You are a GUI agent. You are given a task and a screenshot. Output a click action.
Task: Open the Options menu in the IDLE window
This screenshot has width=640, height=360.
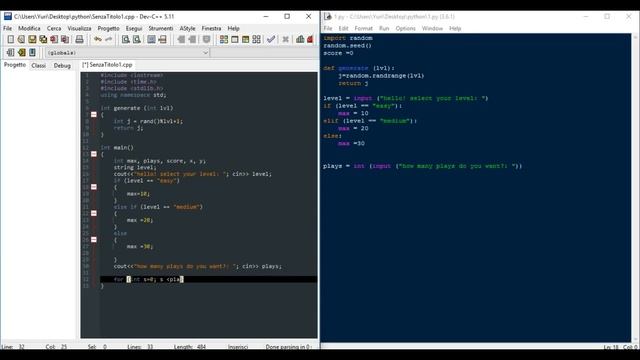pos(405,28)
